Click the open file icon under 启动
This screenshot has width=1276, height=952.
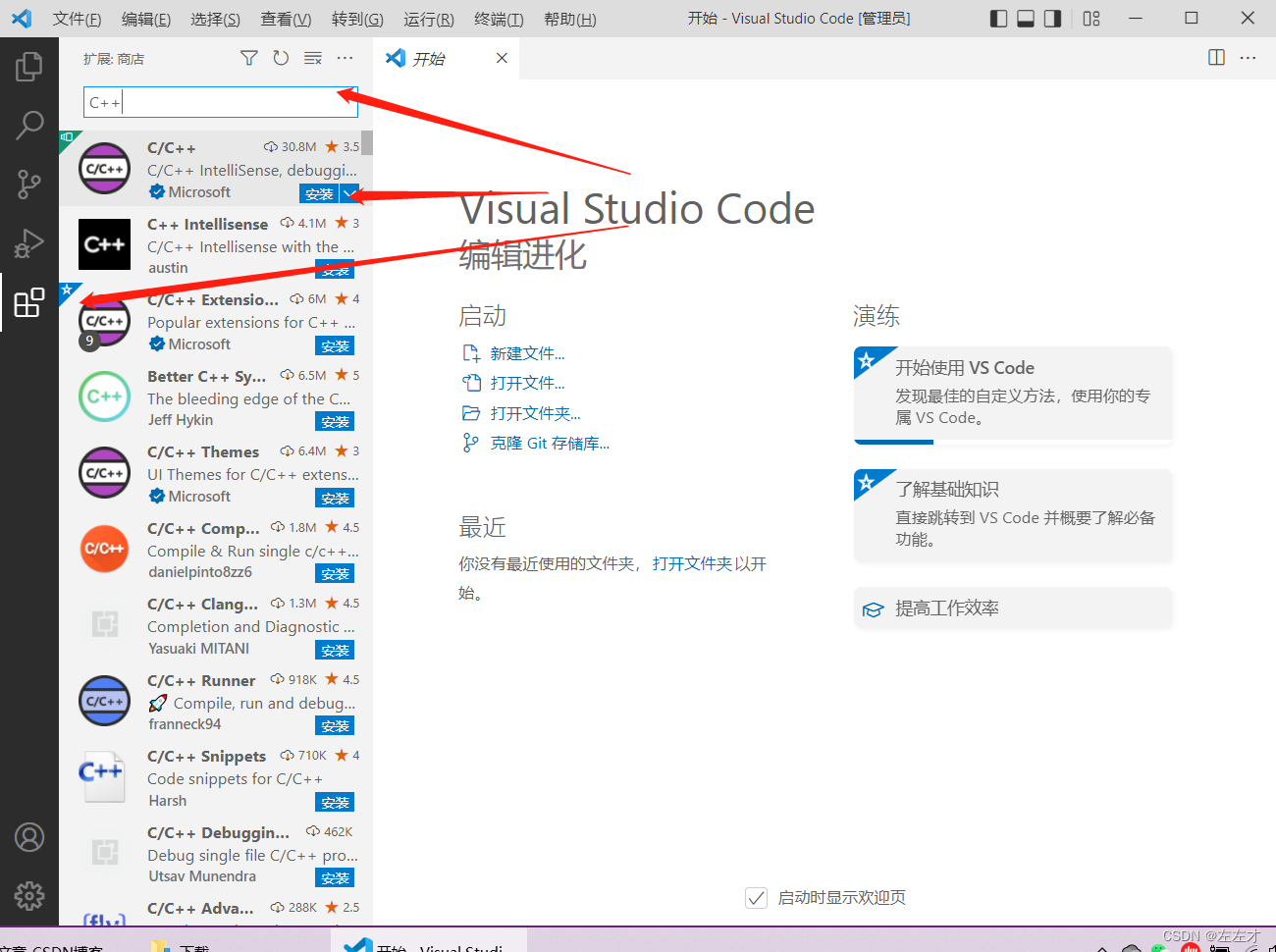click(471, 383)
